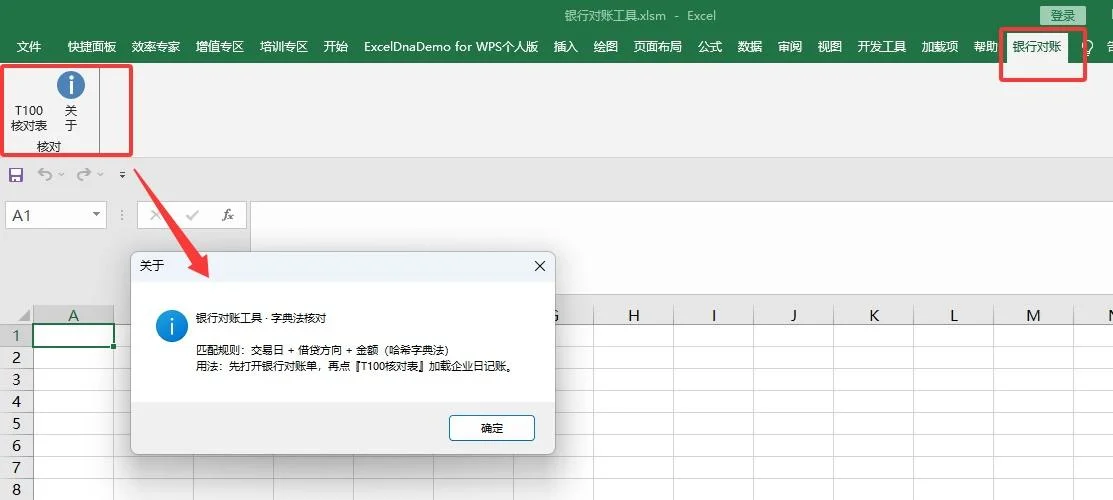
Task: Select column J header
Action: tap(794, 315)
